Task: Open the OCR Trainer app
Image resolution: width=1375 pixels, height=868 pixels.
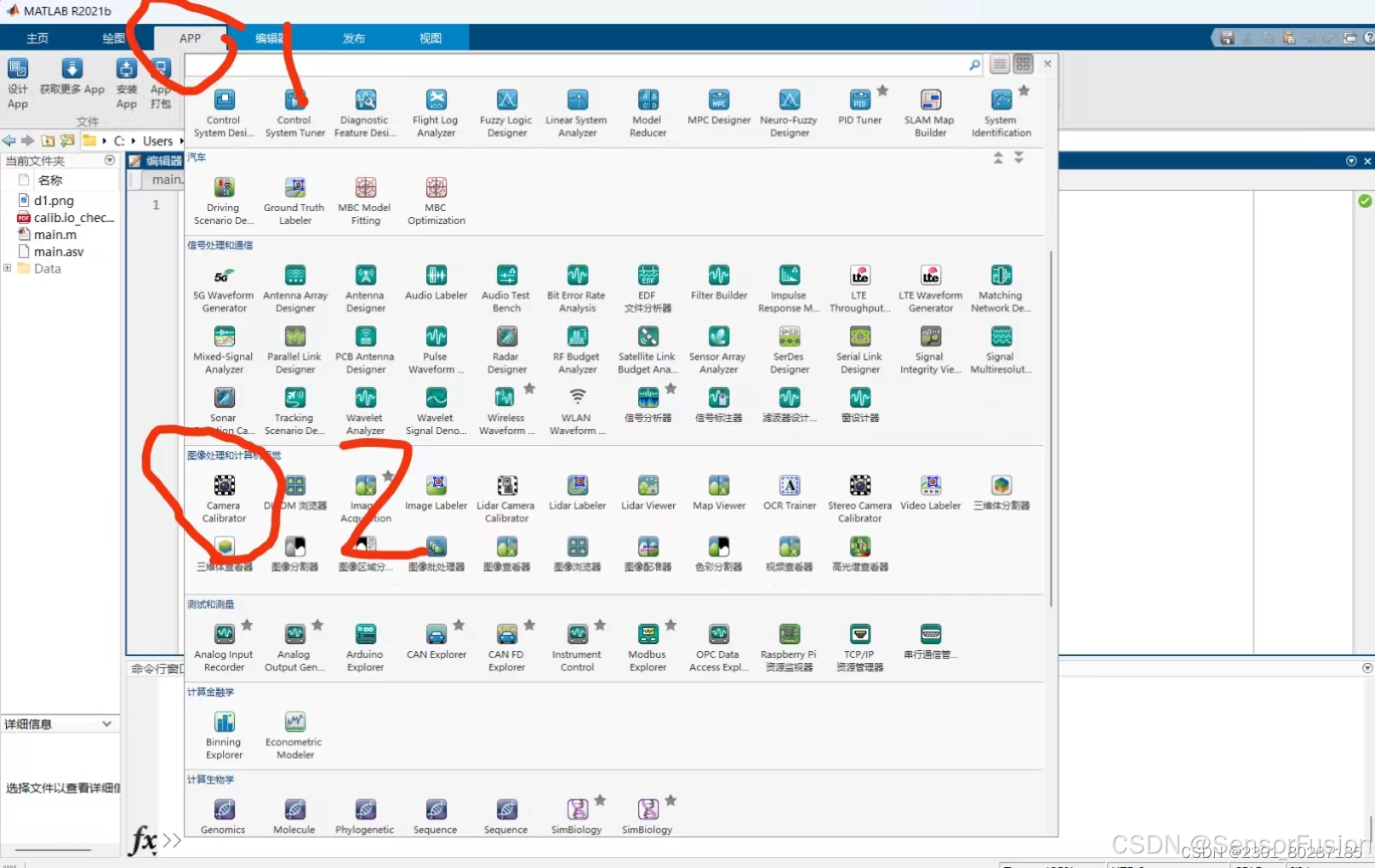Action: [790, 493]
